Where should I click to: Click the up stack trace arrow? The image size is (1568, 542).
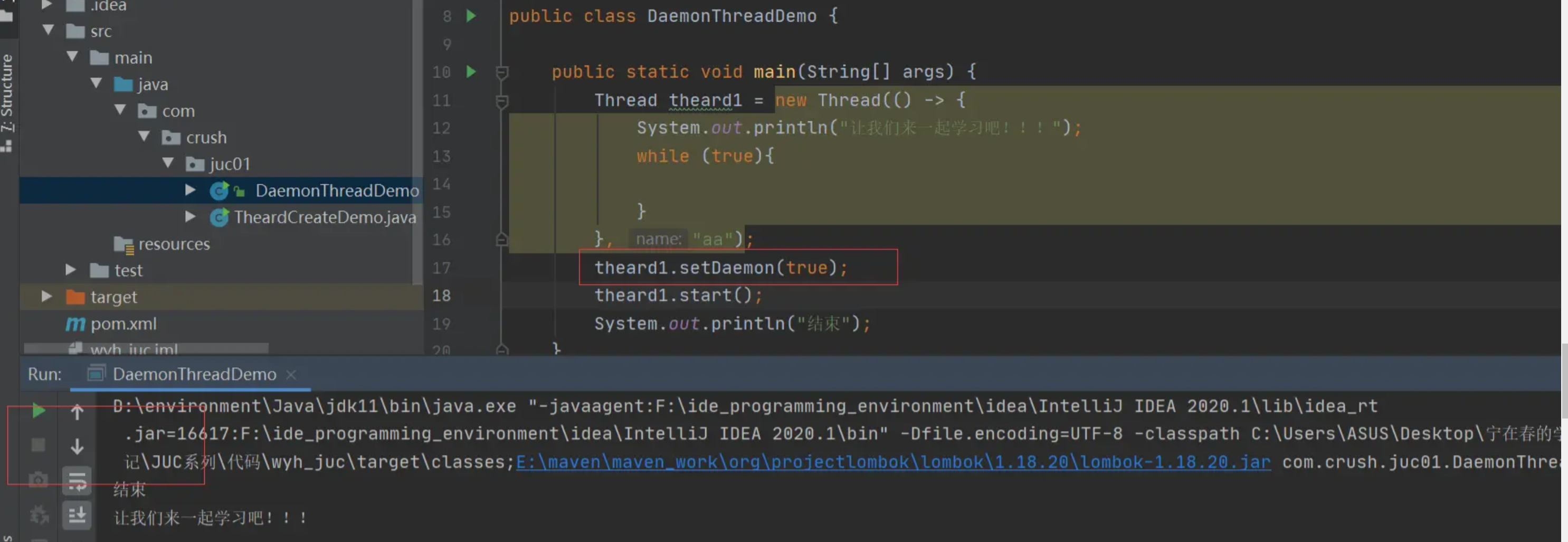click(x=77, y=412)
